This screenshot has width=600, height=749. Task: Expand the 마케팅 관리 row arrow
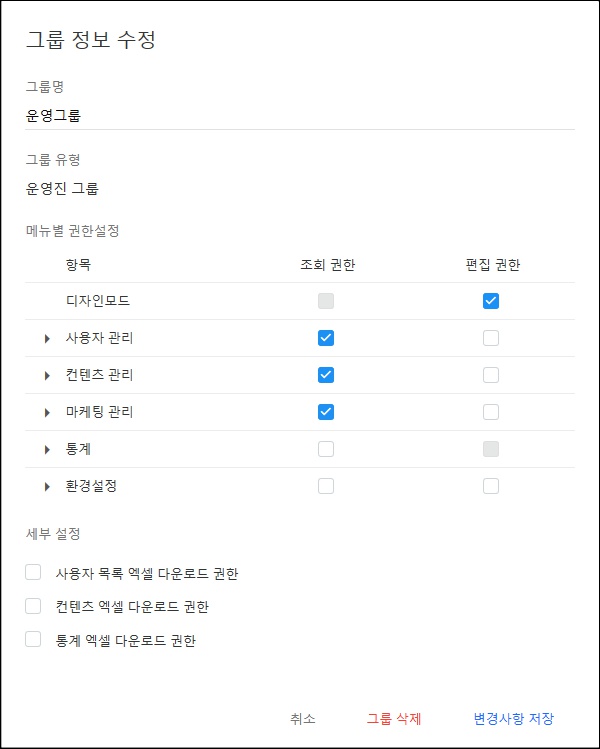(47, 413)
